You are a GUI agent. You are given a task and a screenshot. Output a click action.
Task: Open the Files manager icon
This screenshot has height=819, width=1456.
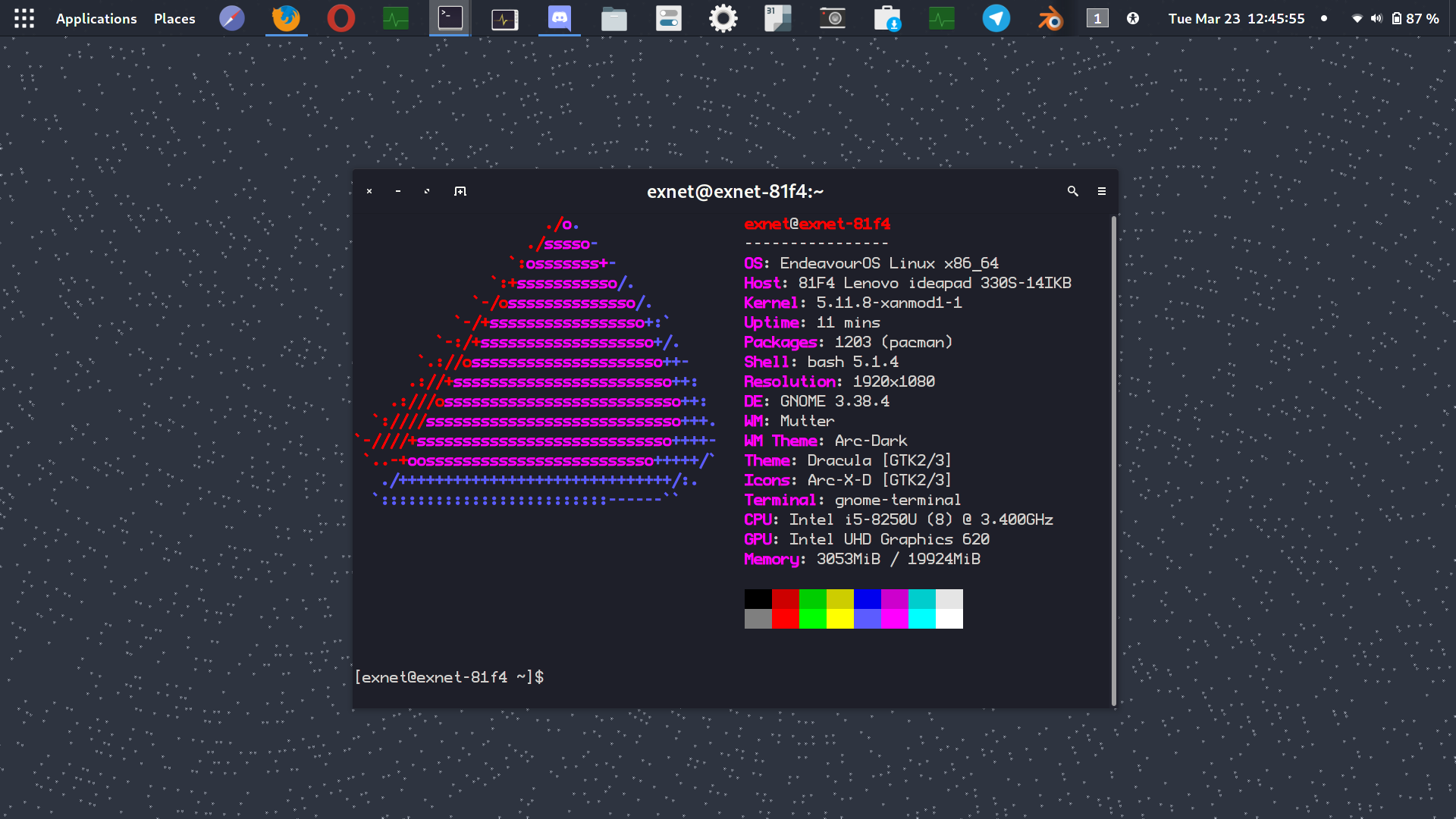click(614, 18)
